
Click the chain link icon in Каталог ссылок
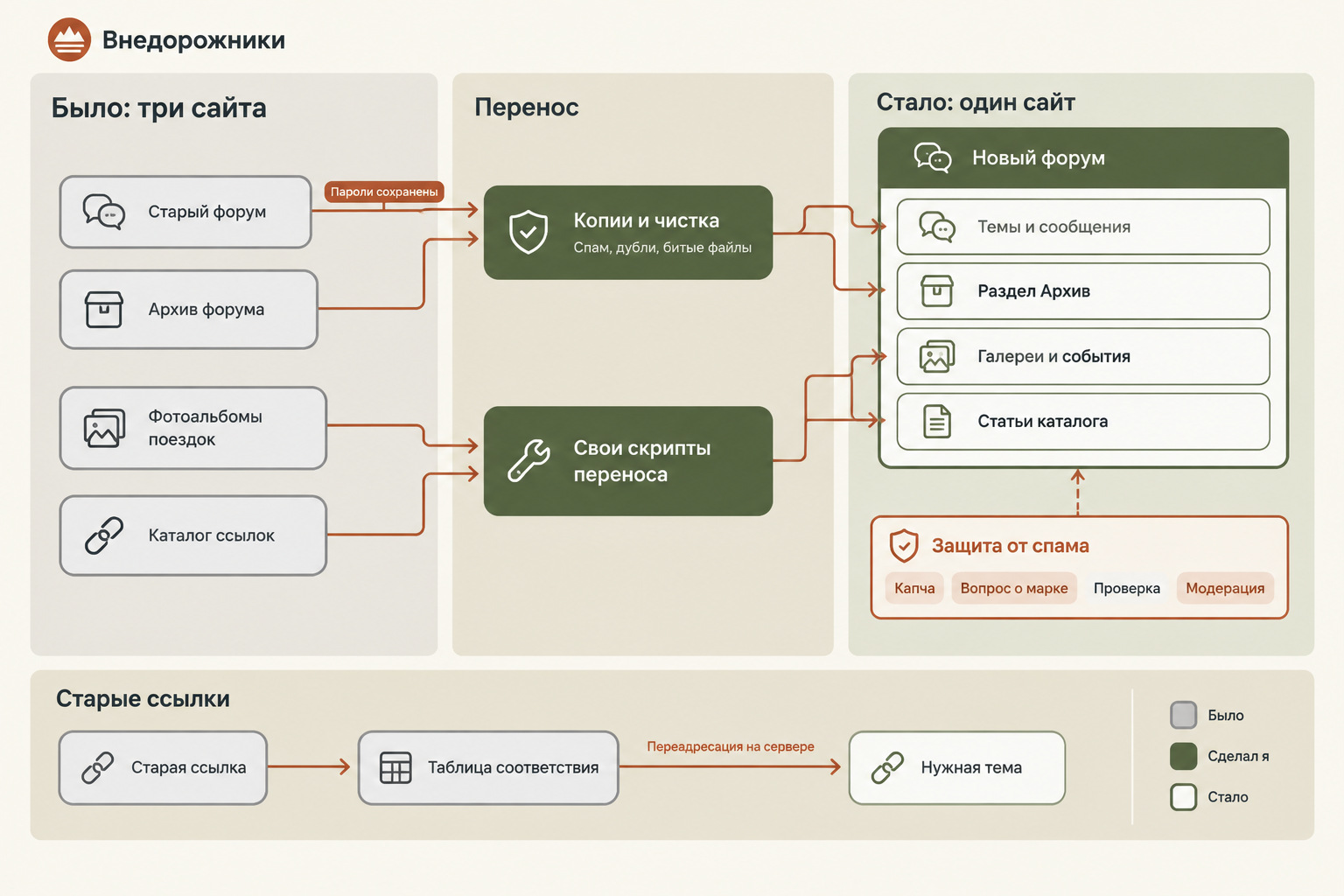pyautogui.click(x=104, y=535)
